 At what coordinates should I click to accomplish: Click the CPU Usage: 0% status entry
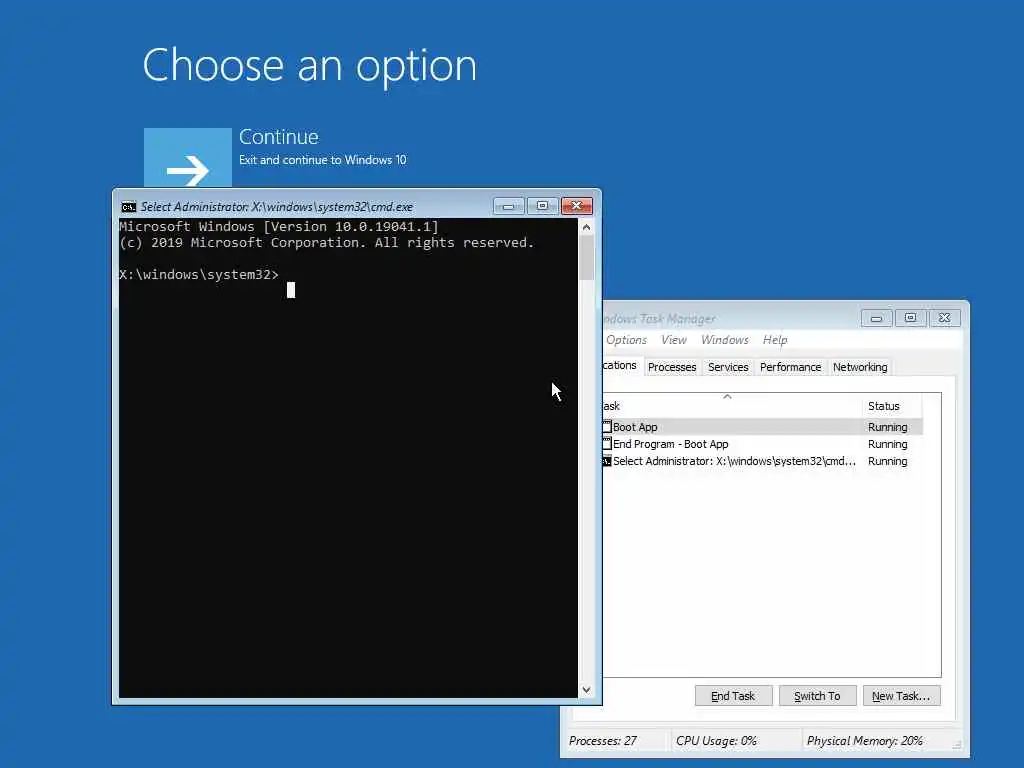pos(716,741)
